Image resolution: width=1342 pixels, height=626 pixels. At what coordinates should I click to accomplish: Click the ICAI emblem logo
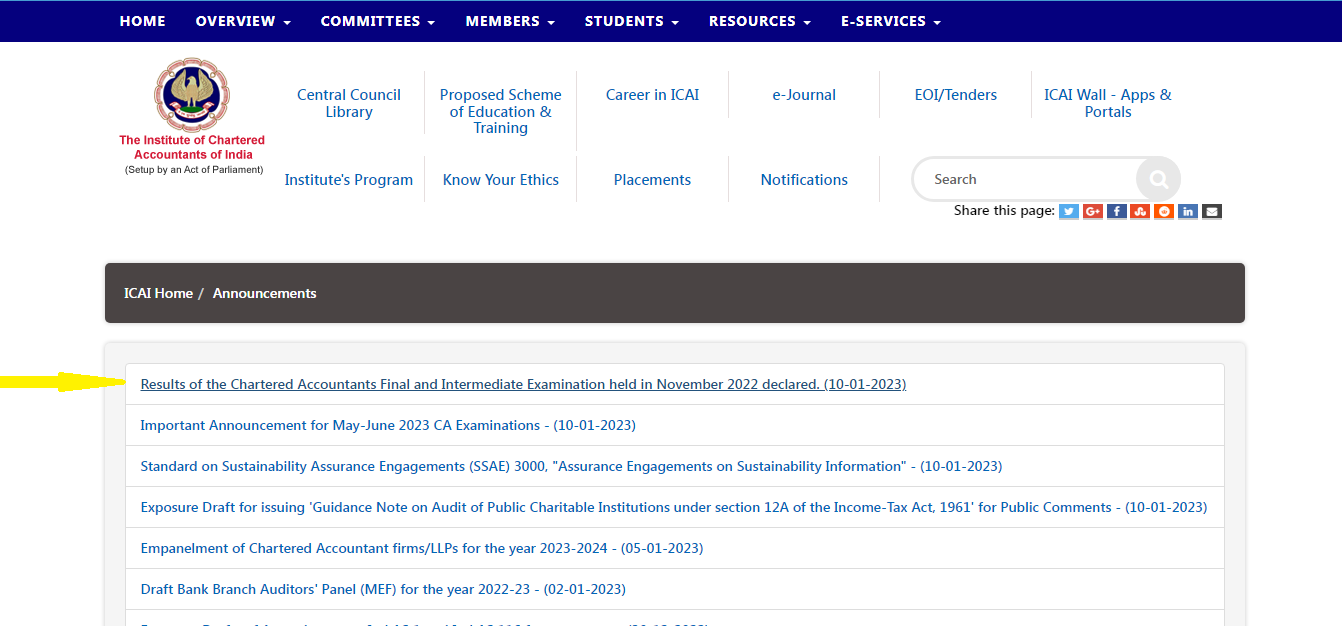click(x=192, y=94)
